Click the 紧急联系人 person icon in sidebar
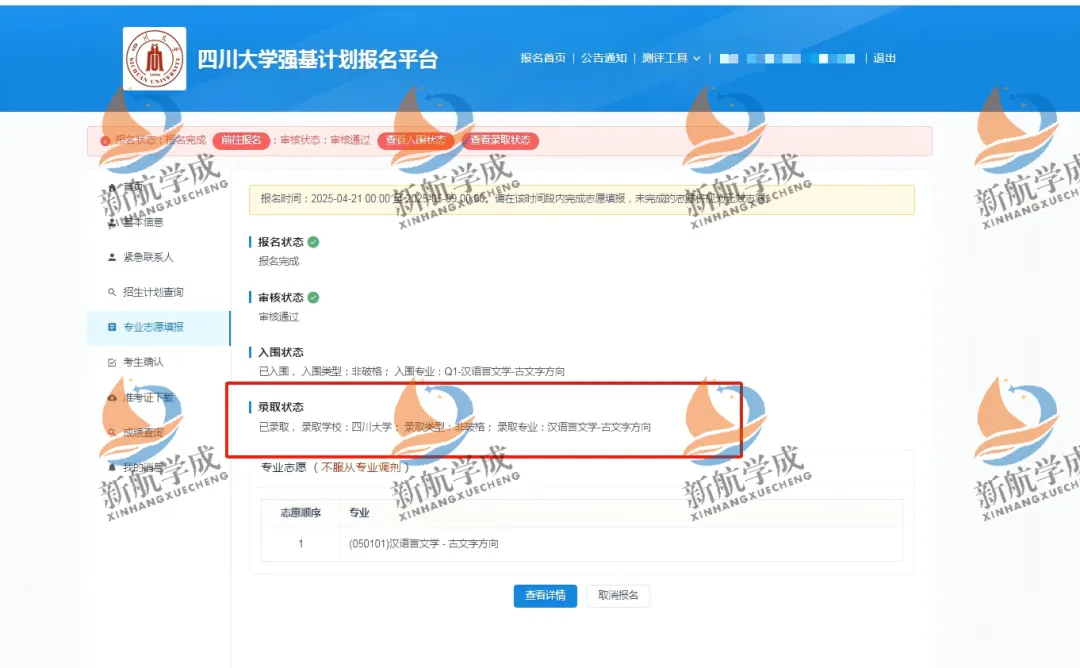This screenshot has height=668, width=1080. tap(112, 257)
